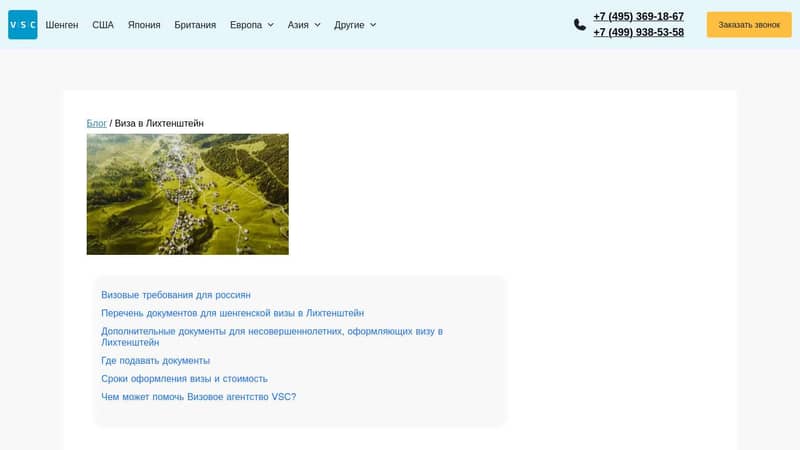Jump to Чем может помочь Визовое агентство VSC
Viewport: 800px width, 450px height.
(198, 397)
